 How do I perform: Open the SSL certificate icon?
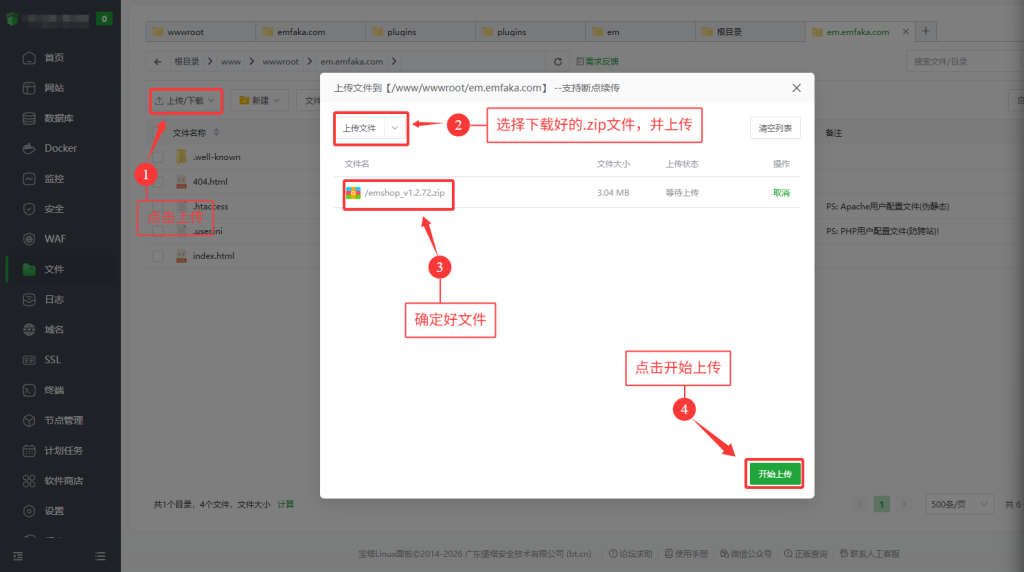(x=29, y=360)
